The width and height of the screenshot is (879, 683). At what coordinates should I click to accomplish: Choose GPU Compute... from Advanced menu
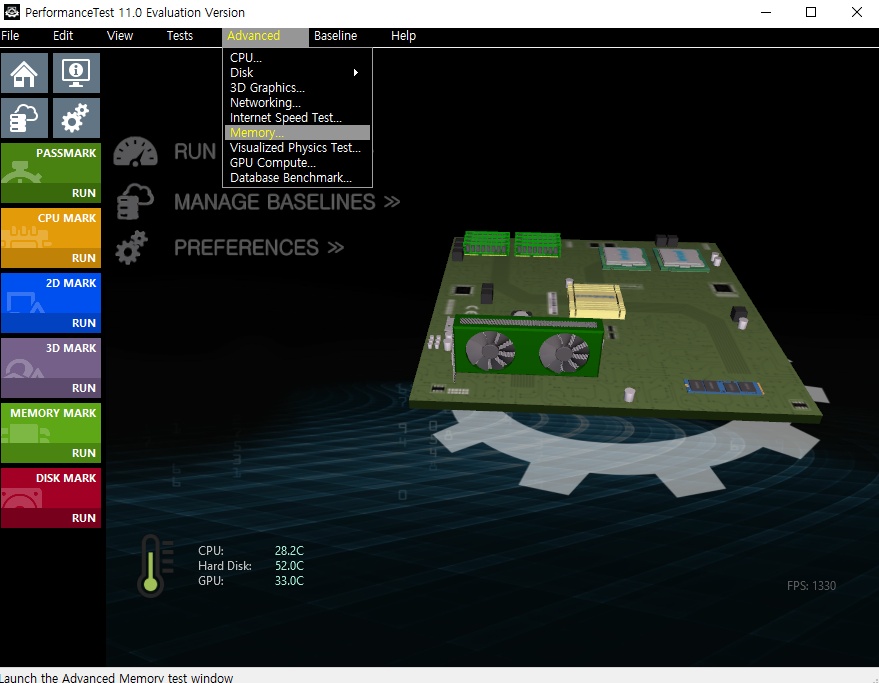[x=297, y=163]
